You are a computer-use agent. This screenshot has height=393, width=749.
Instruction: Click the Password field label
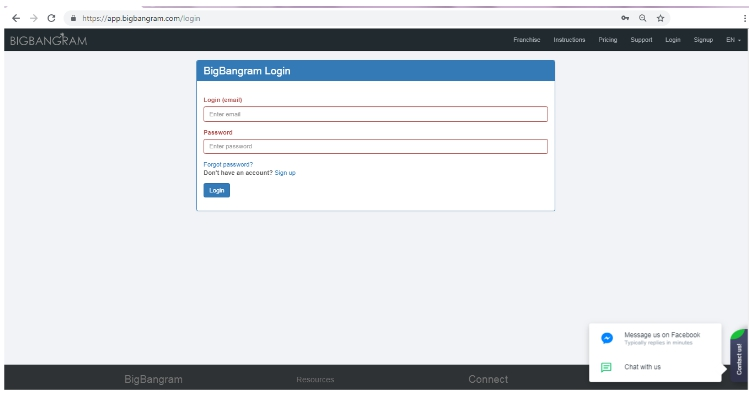218,132
